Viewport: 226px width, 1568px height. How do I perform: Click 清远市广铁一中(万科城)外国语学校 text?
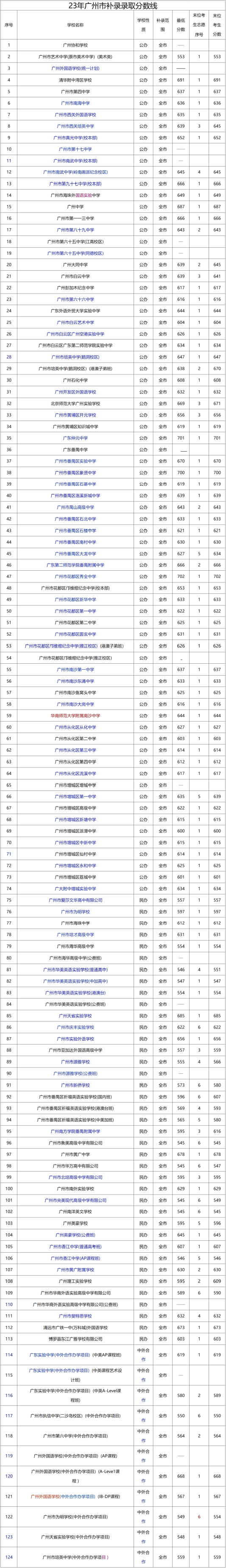[x=75, y=1327]
